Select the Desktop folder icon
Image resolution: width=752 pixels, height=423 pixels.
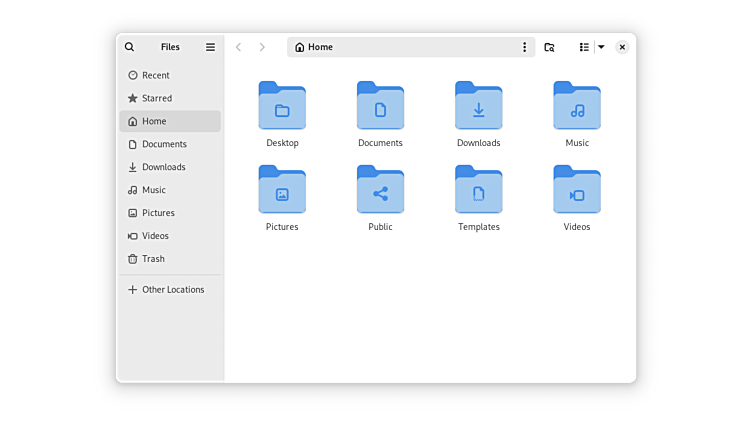282,106
